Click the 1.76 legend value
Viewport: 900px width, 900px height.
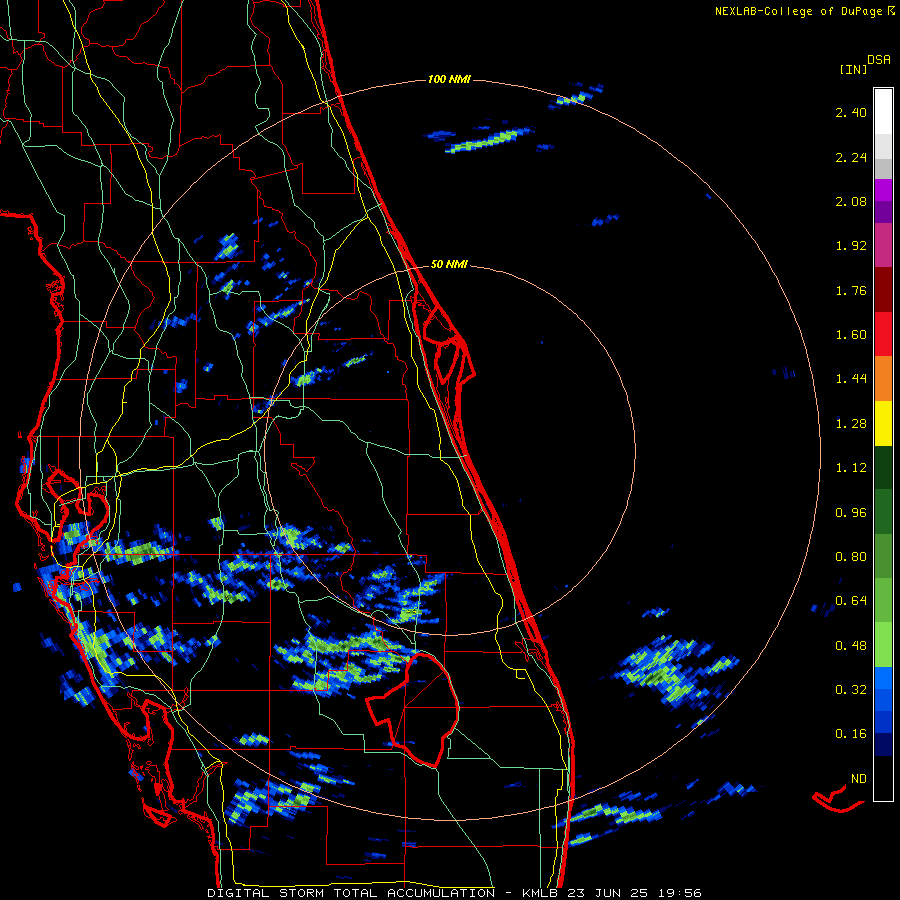point(851,290)
